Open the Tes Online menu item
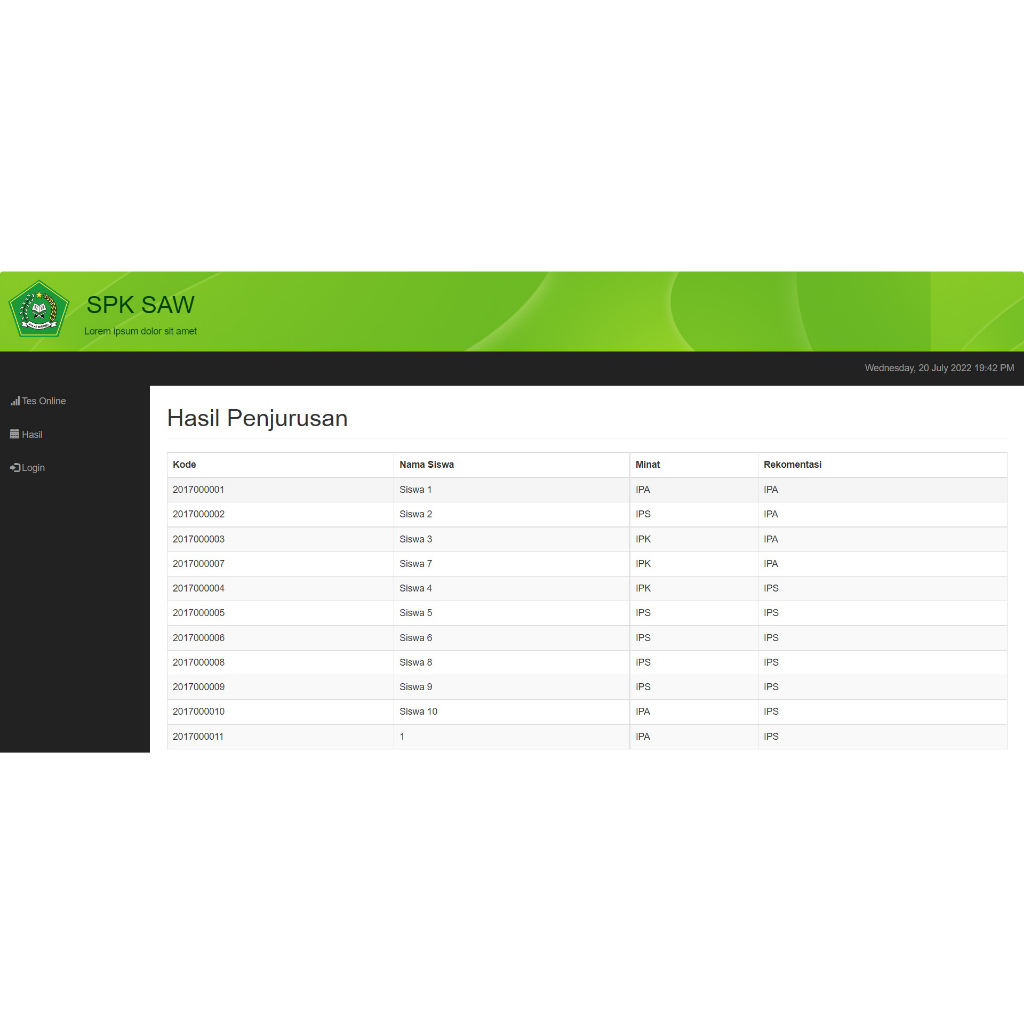 (x=38, y=401)
